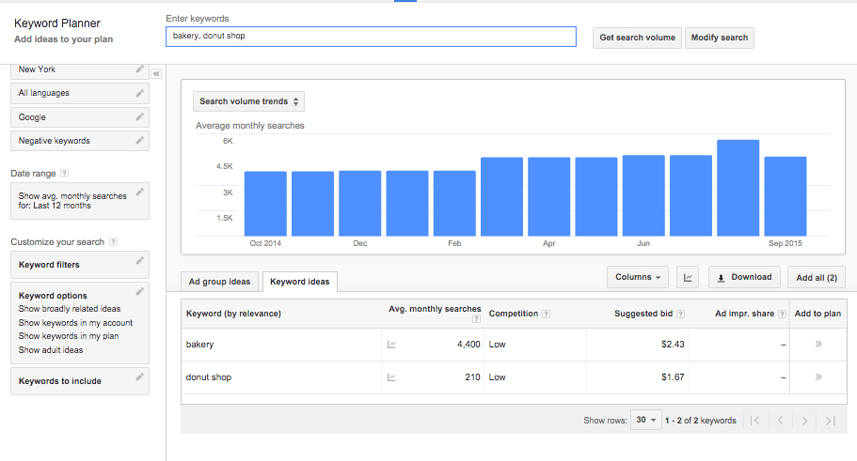Download the keyword ideas
Image resolution: width=857 pixels, height=461 pixels.
[744, 277]
